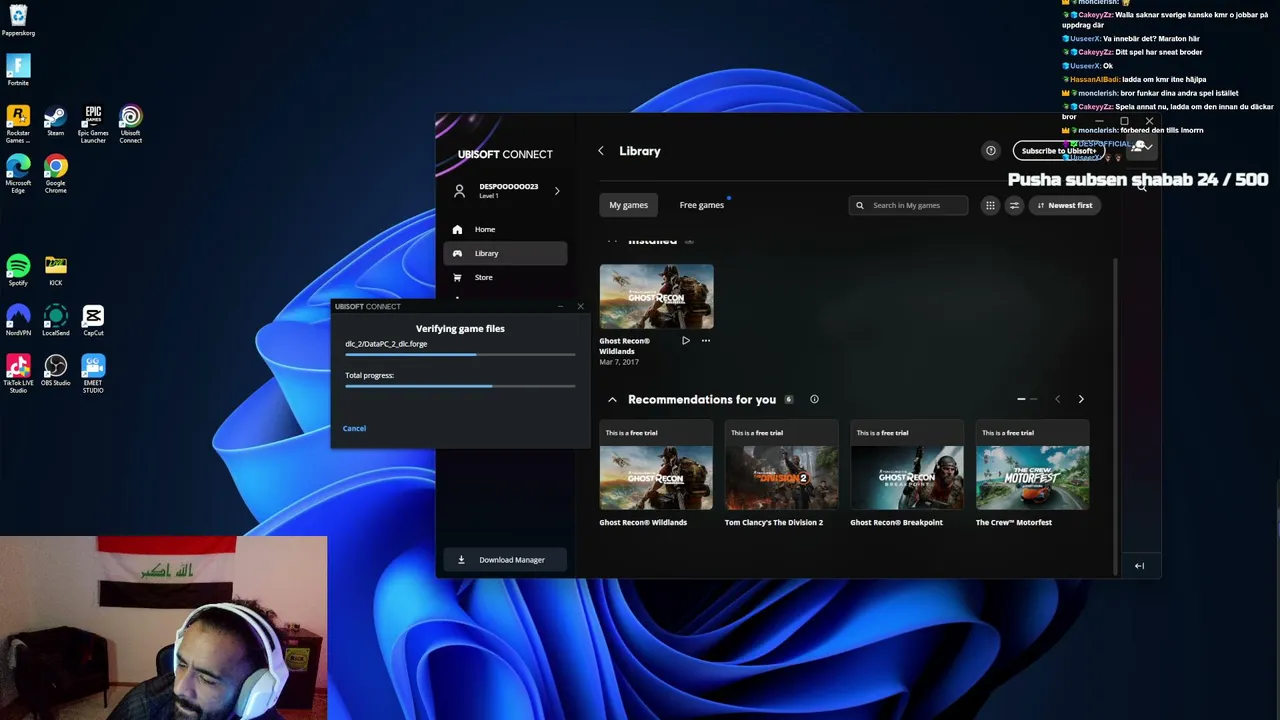This screenshot has height=720, width=1280.
Task: Click the Subscribe to Ubisoft+ button
Action: 1058,151
